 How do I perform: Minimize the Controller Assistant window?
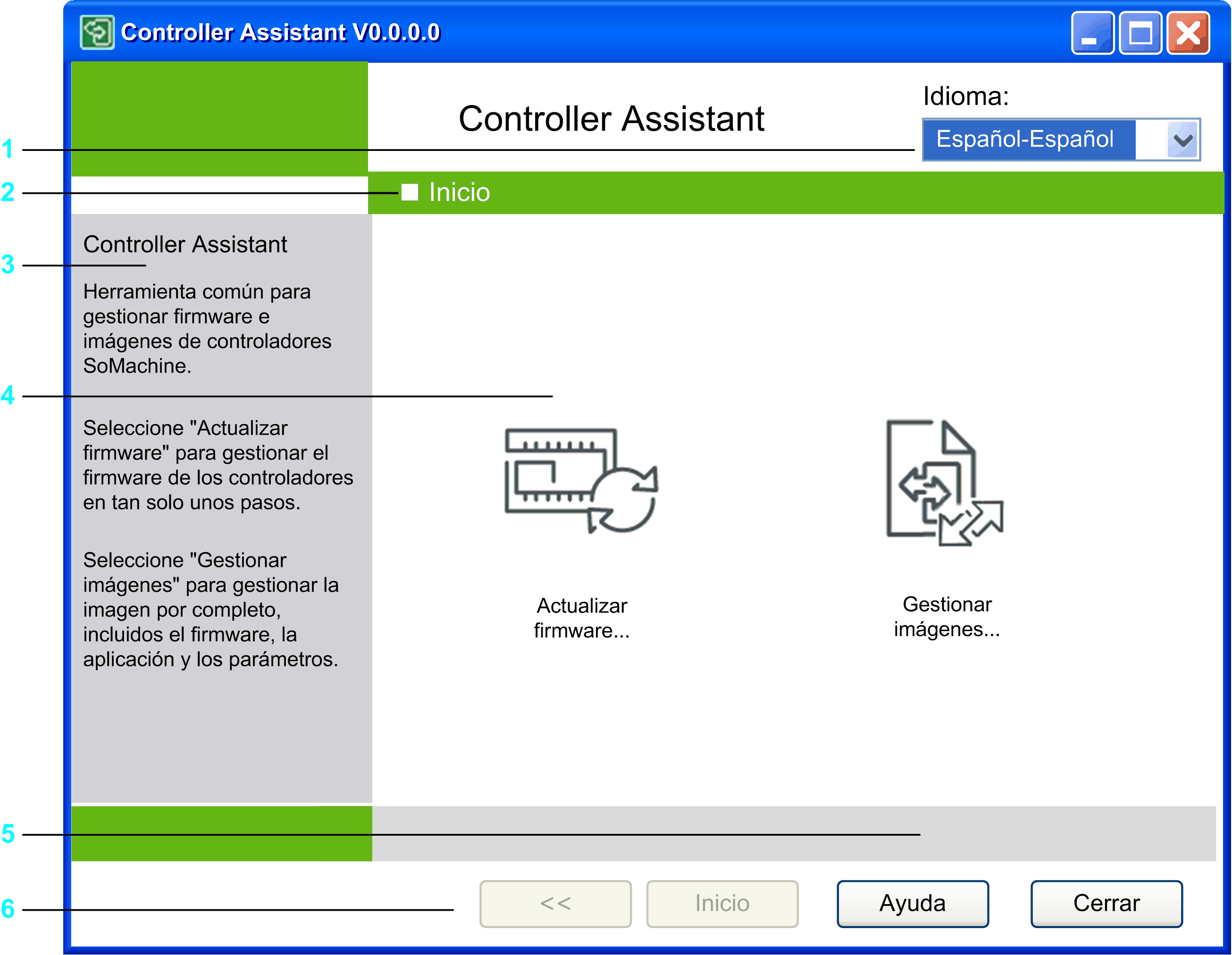[1092, 33]
